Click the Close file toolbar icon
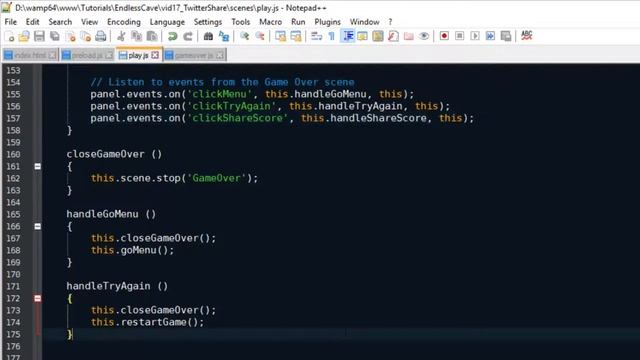This screenshot has width=640, height=360. click(70, 36)
